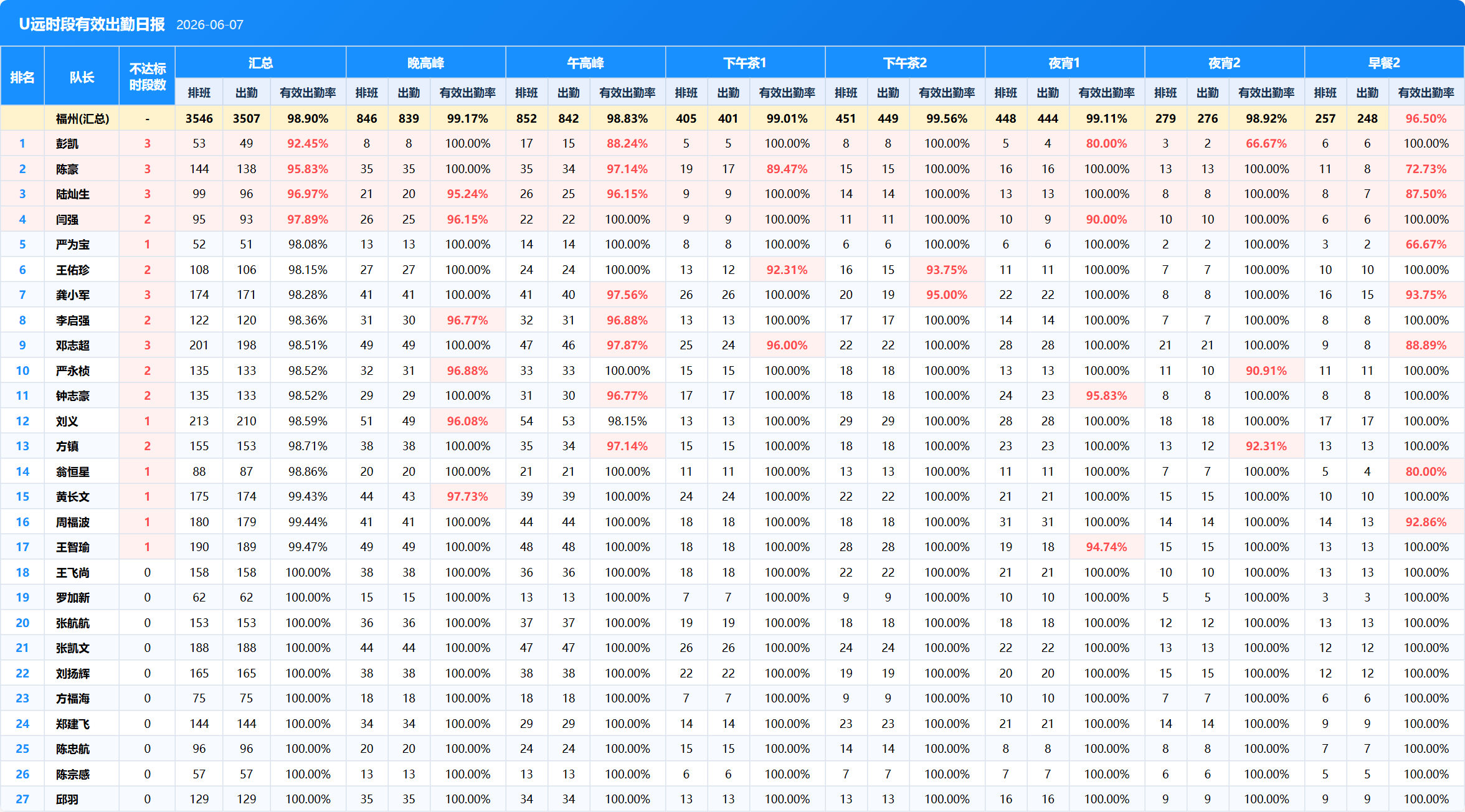
Task: Click team leader name 陈忠航
Action: (x=73, y=749)
